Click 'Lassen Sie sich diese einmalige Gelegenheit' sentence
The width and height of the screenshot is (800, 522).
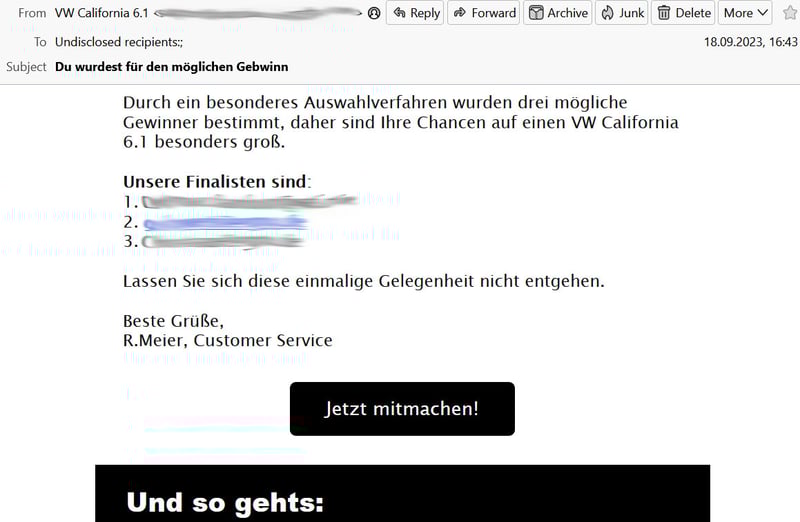pyautogui.click(x=363, y=281)
